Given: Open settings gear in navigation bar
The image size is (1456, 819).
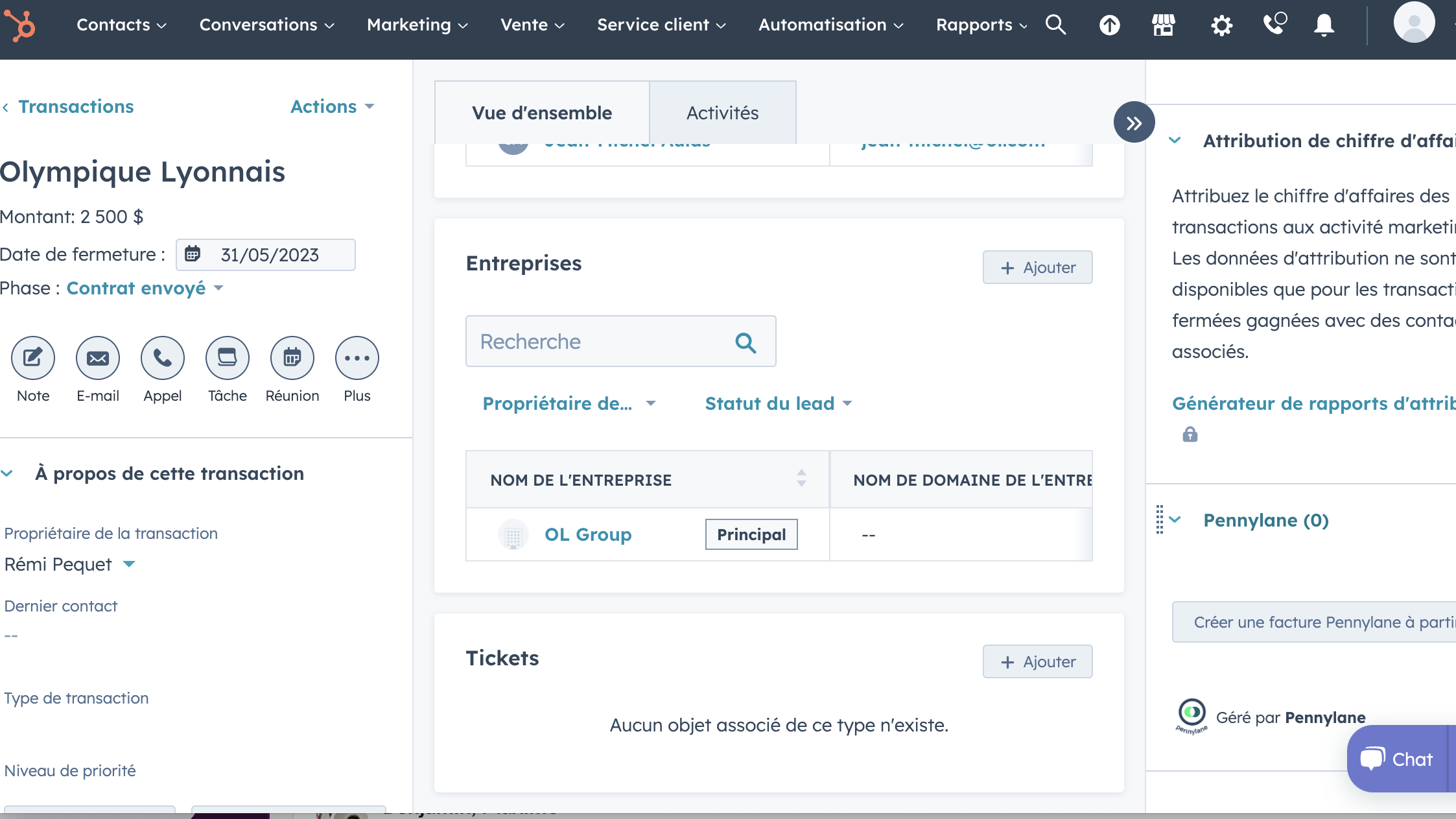Looking at the screenshot, I should tap(1221, 26).
